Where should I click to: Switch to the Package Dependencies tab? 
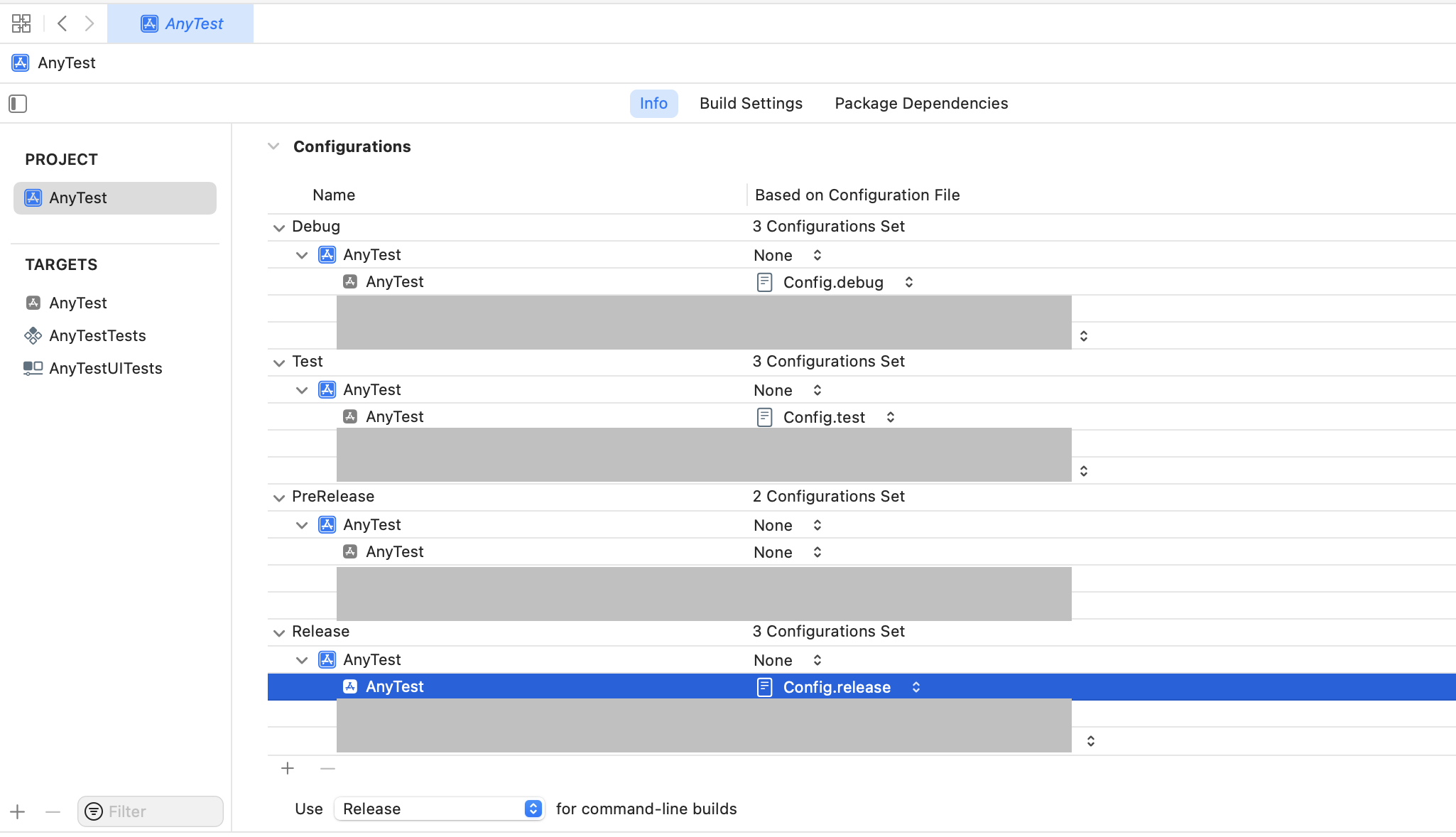pos(921,103)
